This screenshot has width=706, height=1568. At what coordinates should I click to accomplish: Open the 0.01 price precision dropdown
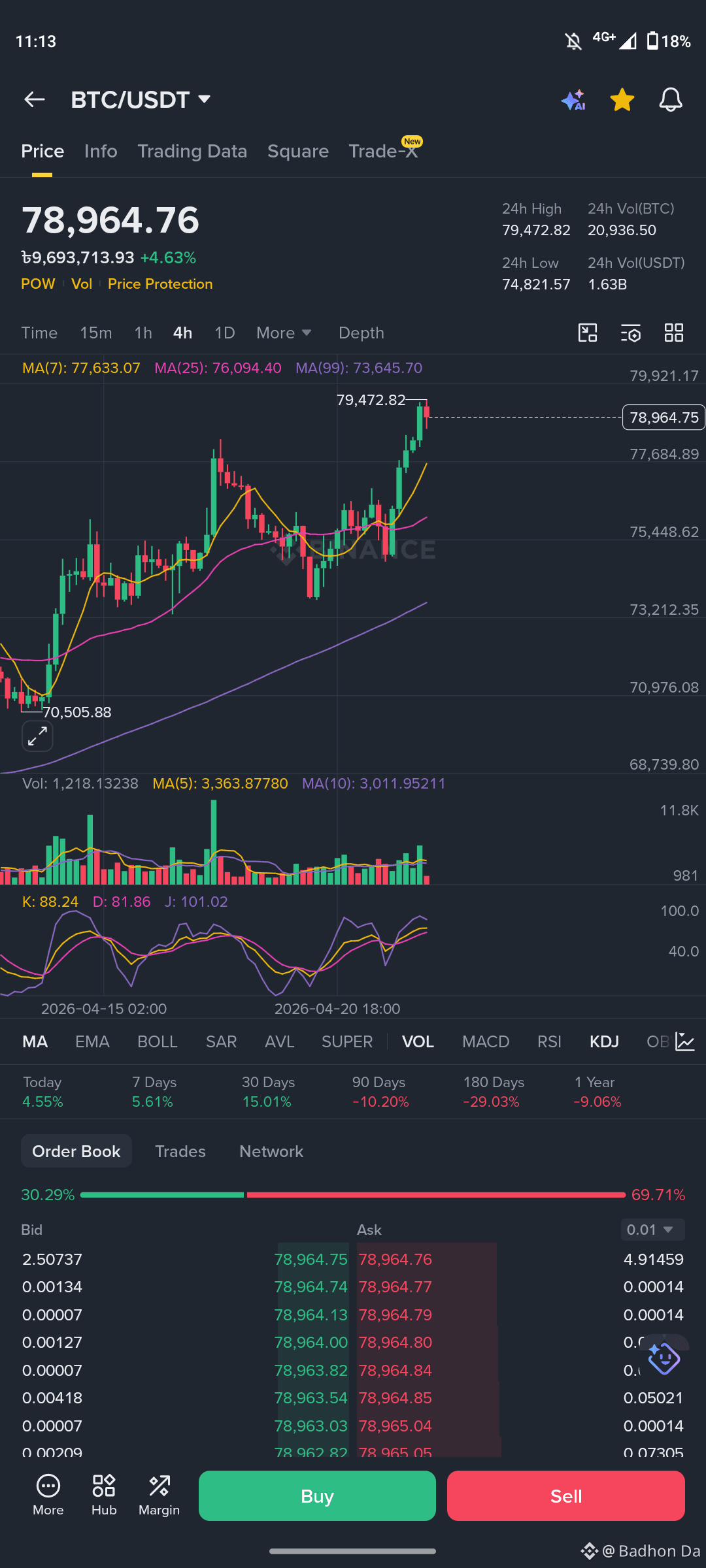tap(652, 1230)
